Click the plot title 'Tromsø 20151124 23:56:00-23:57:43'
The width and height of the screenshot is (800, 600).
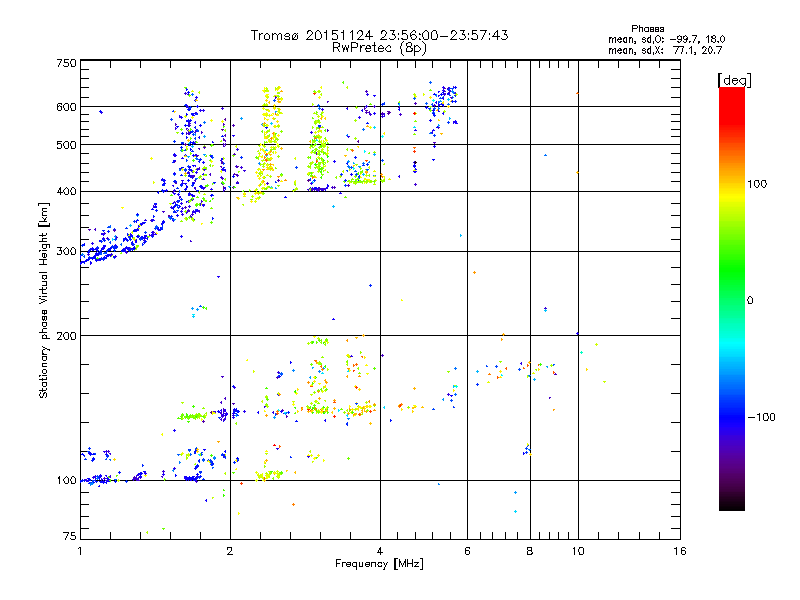[379, 35]
